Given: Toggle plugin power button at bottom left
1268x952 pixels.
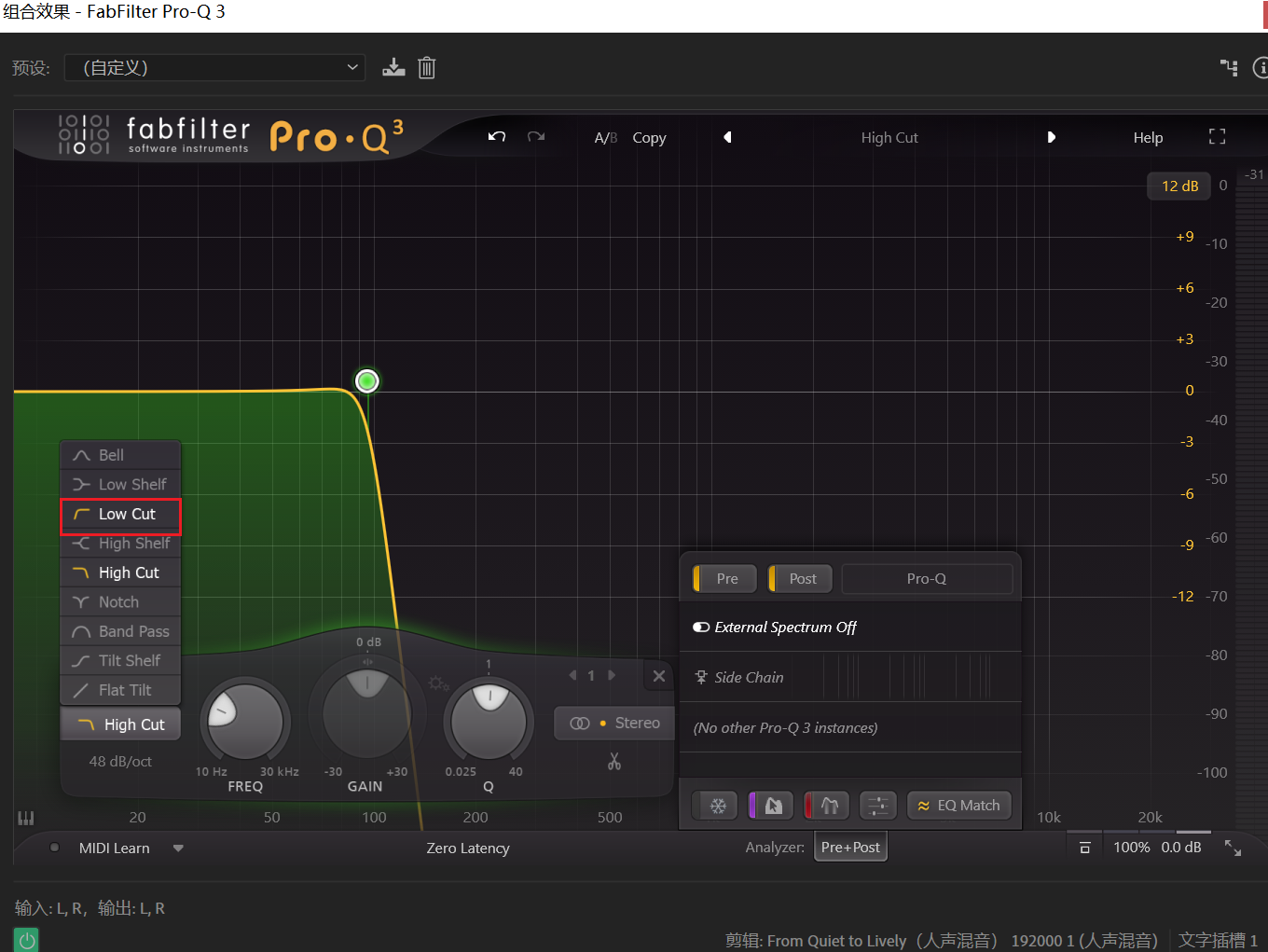Looking at the screenshot, I should coord(27,940).
